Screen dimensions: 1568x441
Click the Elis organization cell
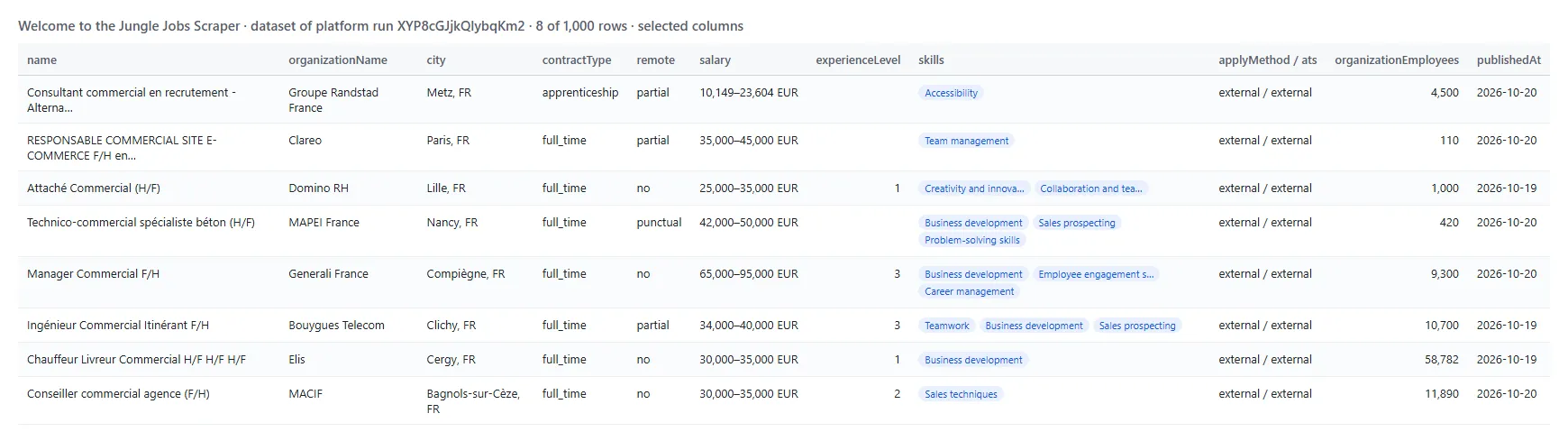[x=296, y=360]
